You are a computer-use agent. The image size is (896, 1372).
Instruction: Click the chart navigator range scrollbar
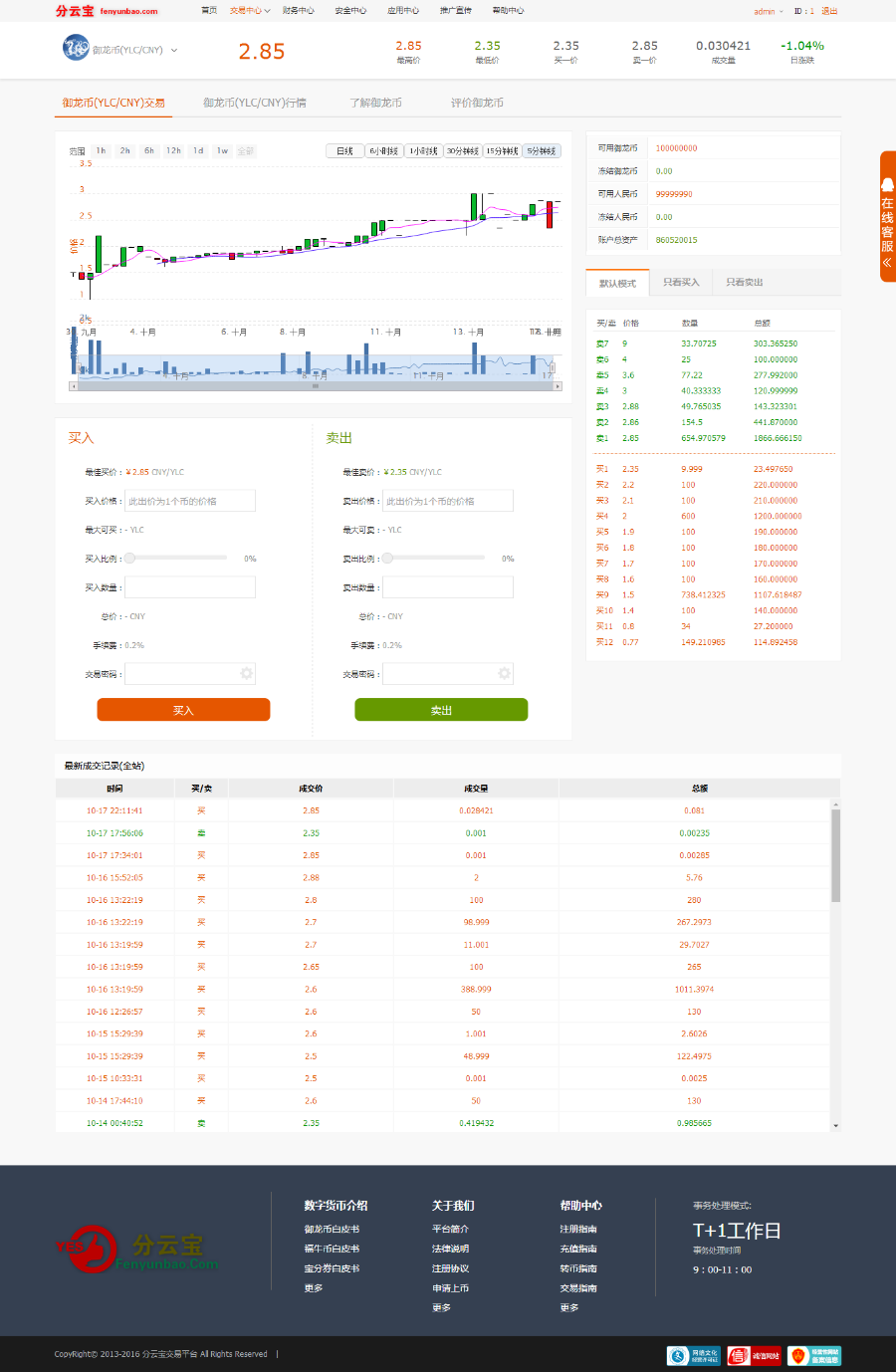click(x=315, y=385)
